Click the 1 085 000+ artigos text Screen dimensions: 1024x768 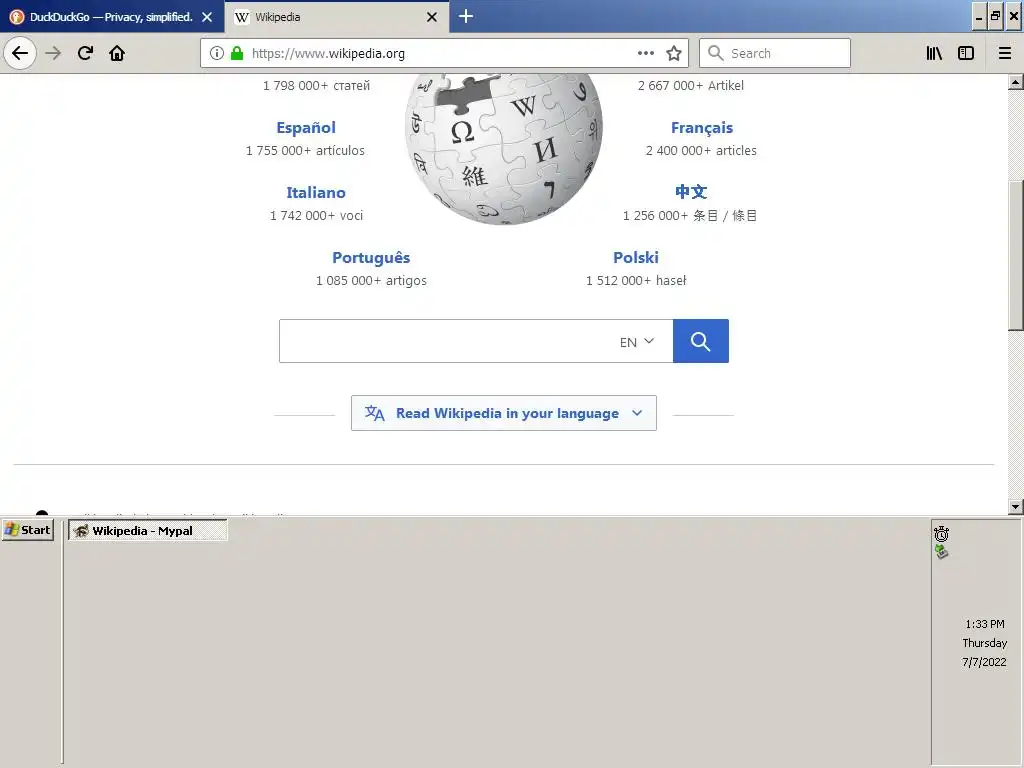click(x=371, y=280)
